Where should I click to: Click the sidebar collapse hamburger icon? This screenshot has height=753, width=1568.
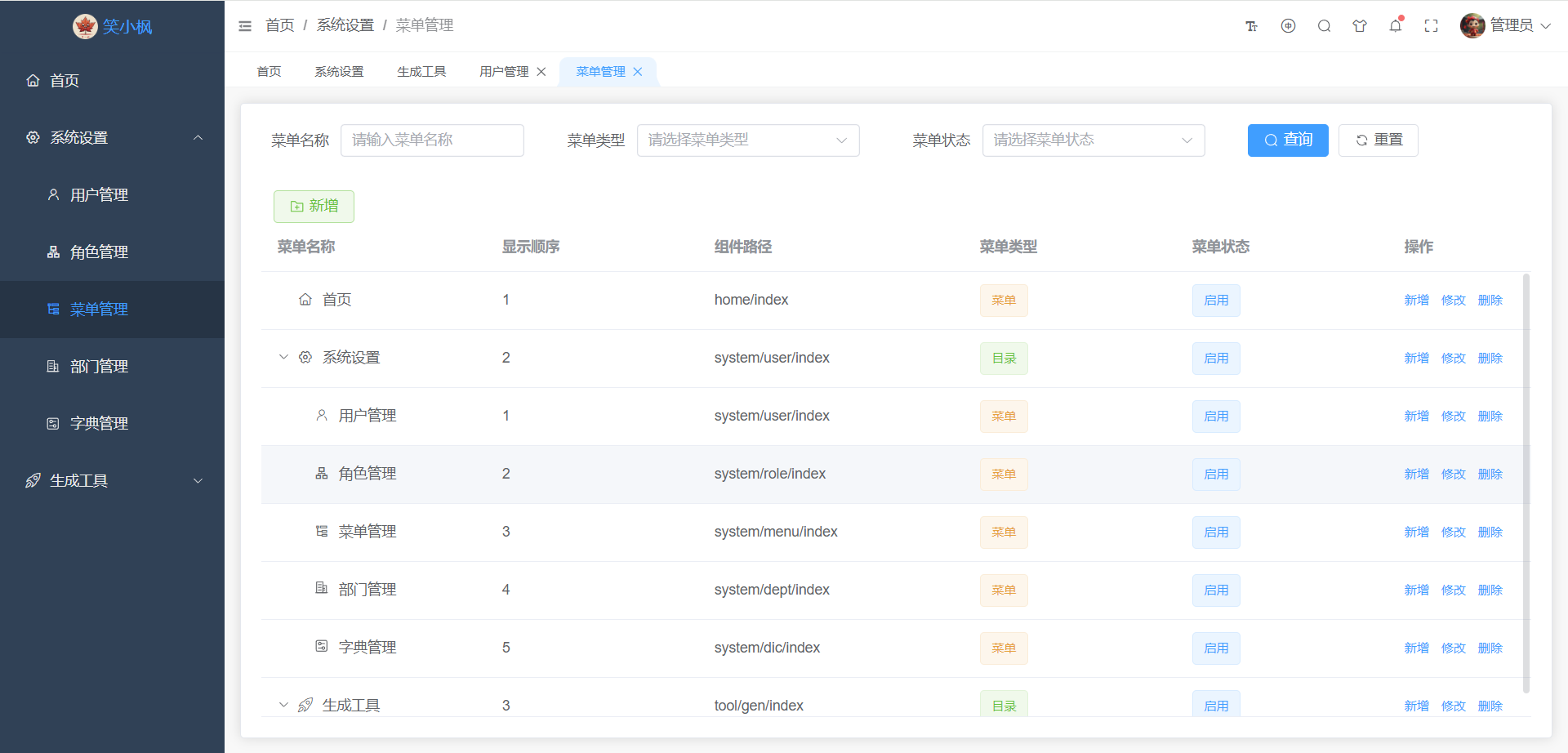pos(245,26)
